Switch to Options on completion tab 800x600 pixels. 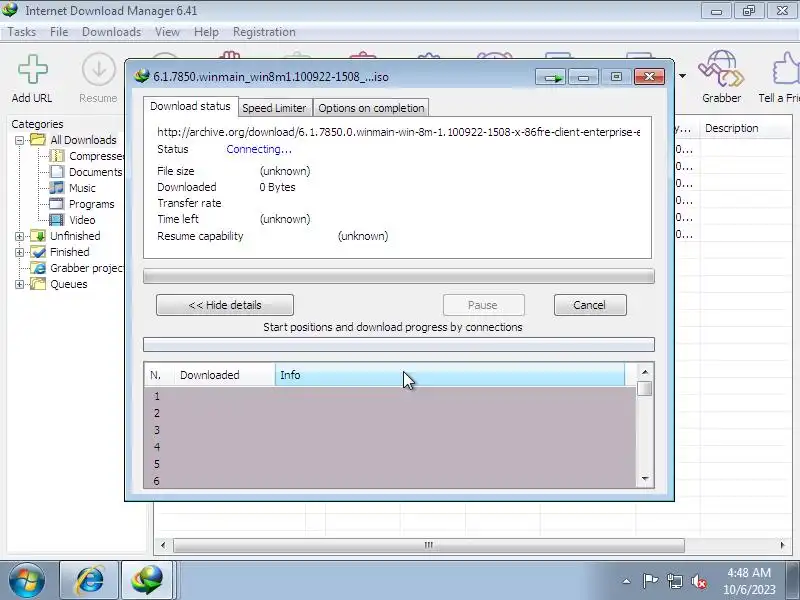point(371,108)
